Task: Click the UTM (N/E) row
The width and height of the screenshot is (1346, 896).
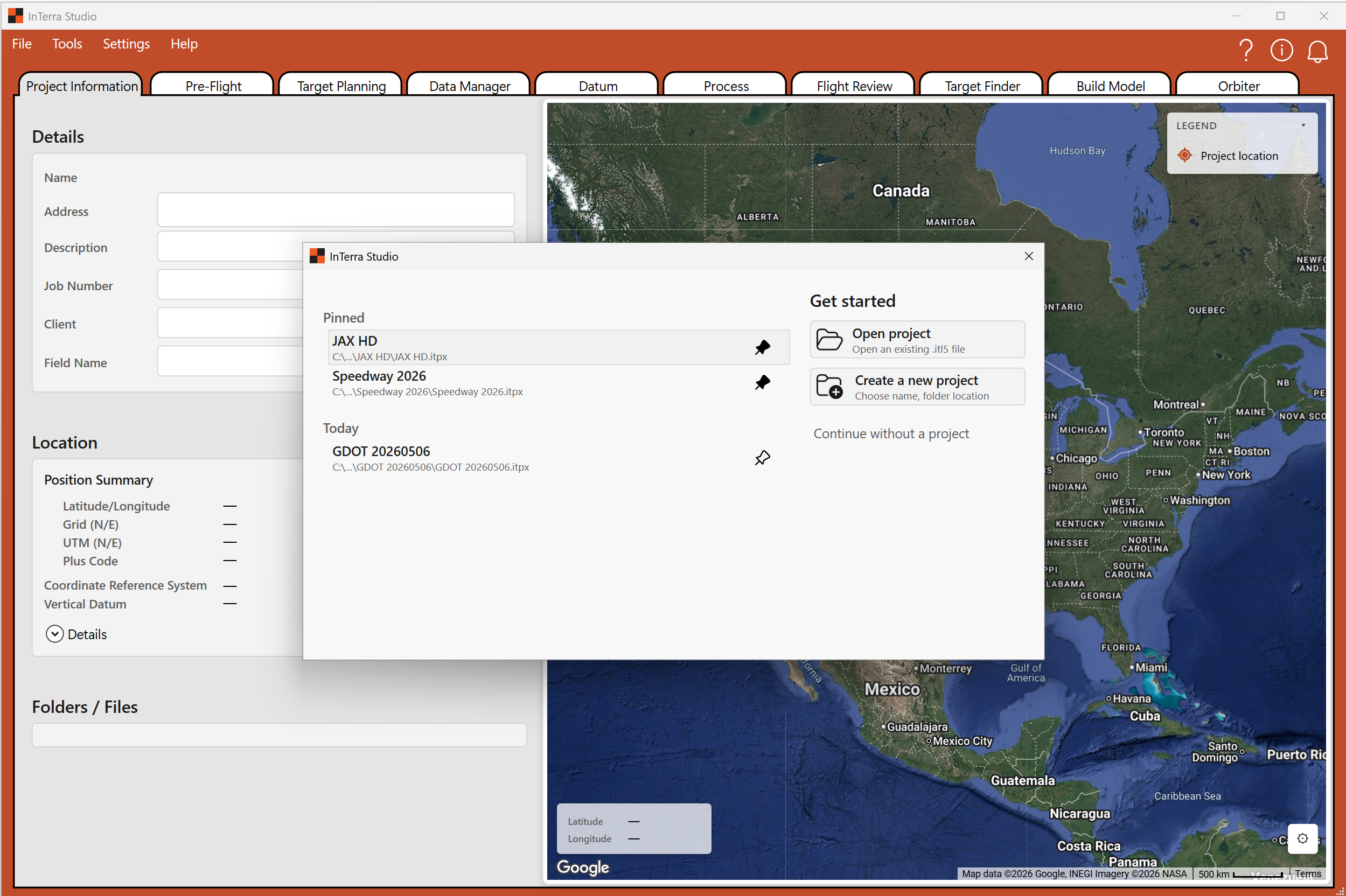Action: tap(150, 543)
